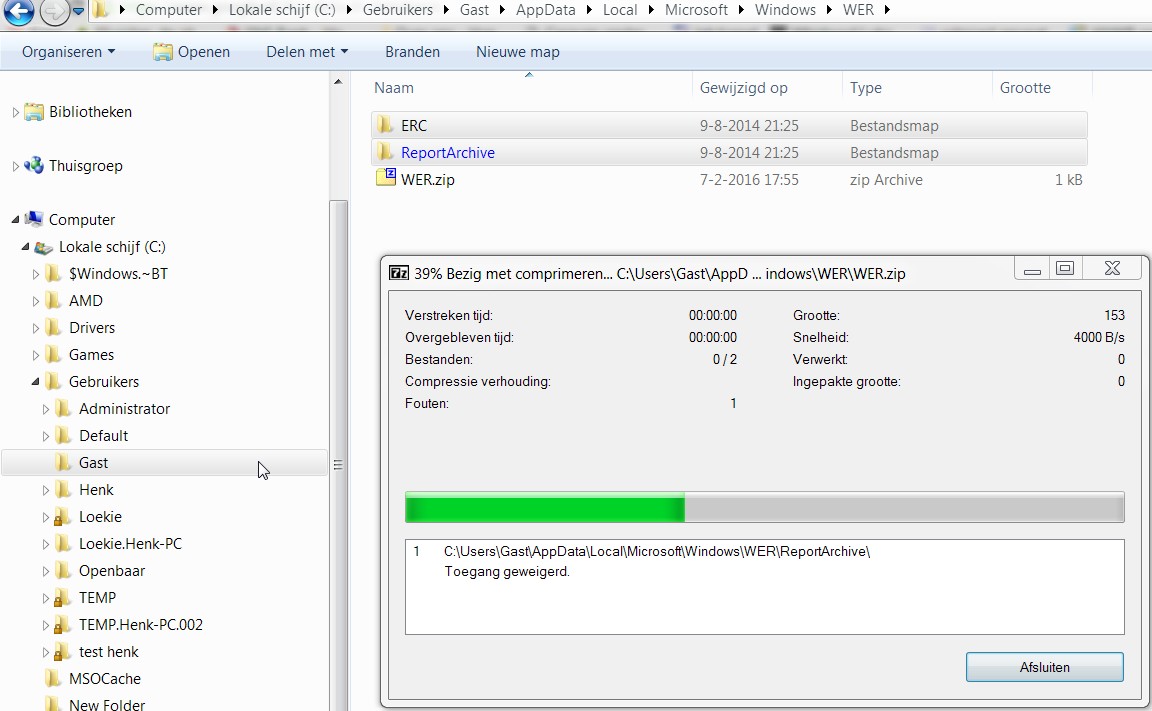Sort files by the Naam column header
Image resolution: width=1152 pixels, height=711 pixels.
tap(529, 88)
